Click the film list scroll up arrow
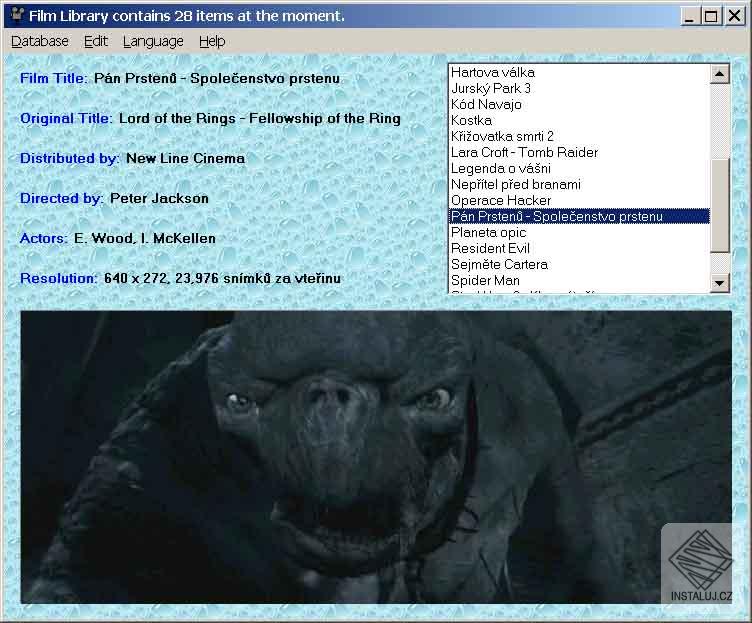 [719, 74]
